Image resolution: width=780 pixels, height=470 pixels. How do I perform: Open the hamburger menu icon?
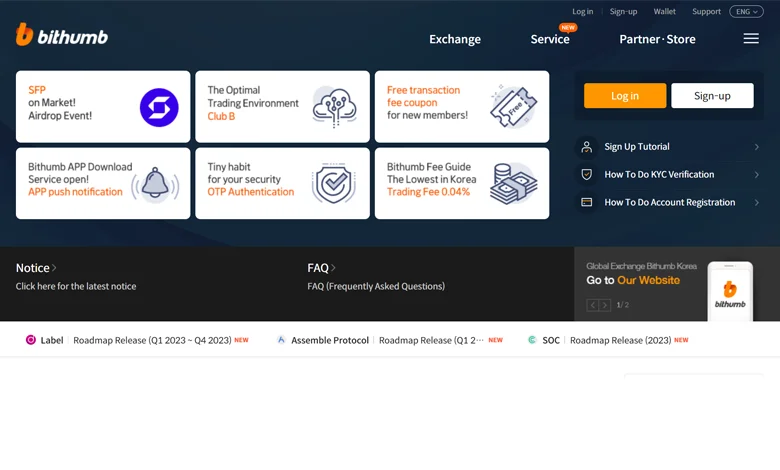click(x=751, y=38)
